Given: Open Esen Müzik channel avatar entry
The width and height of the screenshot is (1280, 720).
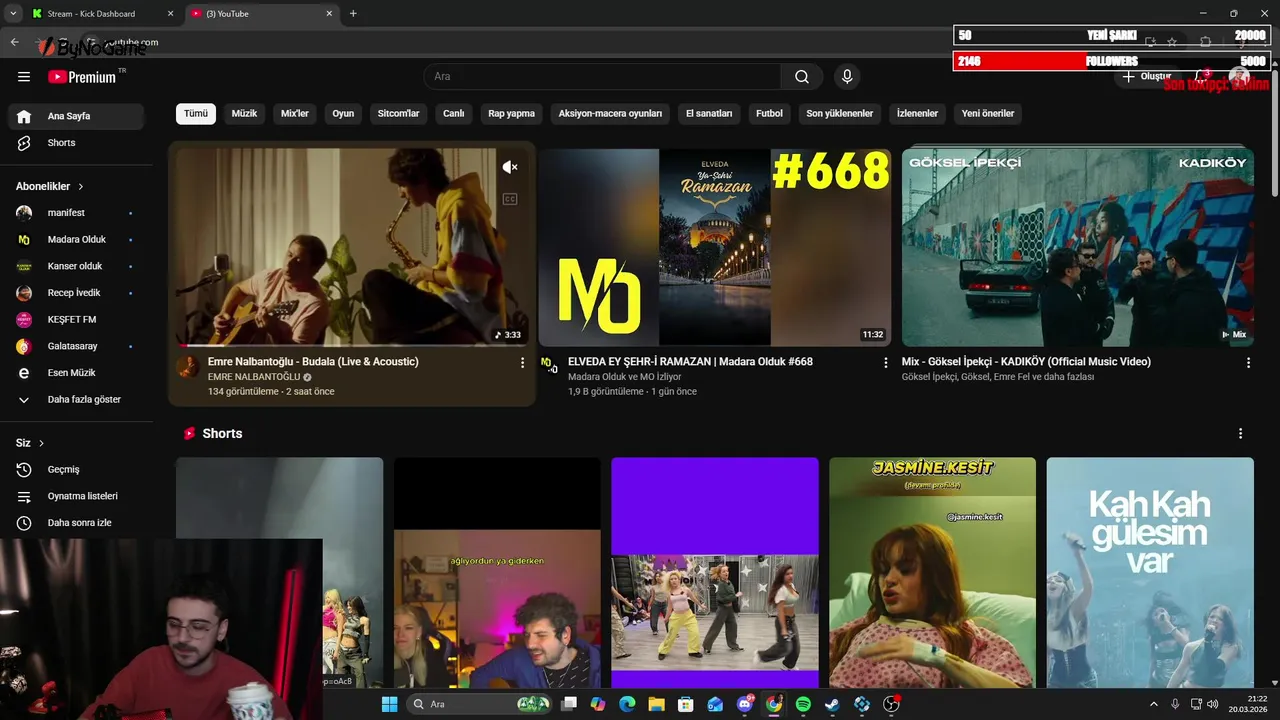Looking at the screenshot, I should pos(76,373).
